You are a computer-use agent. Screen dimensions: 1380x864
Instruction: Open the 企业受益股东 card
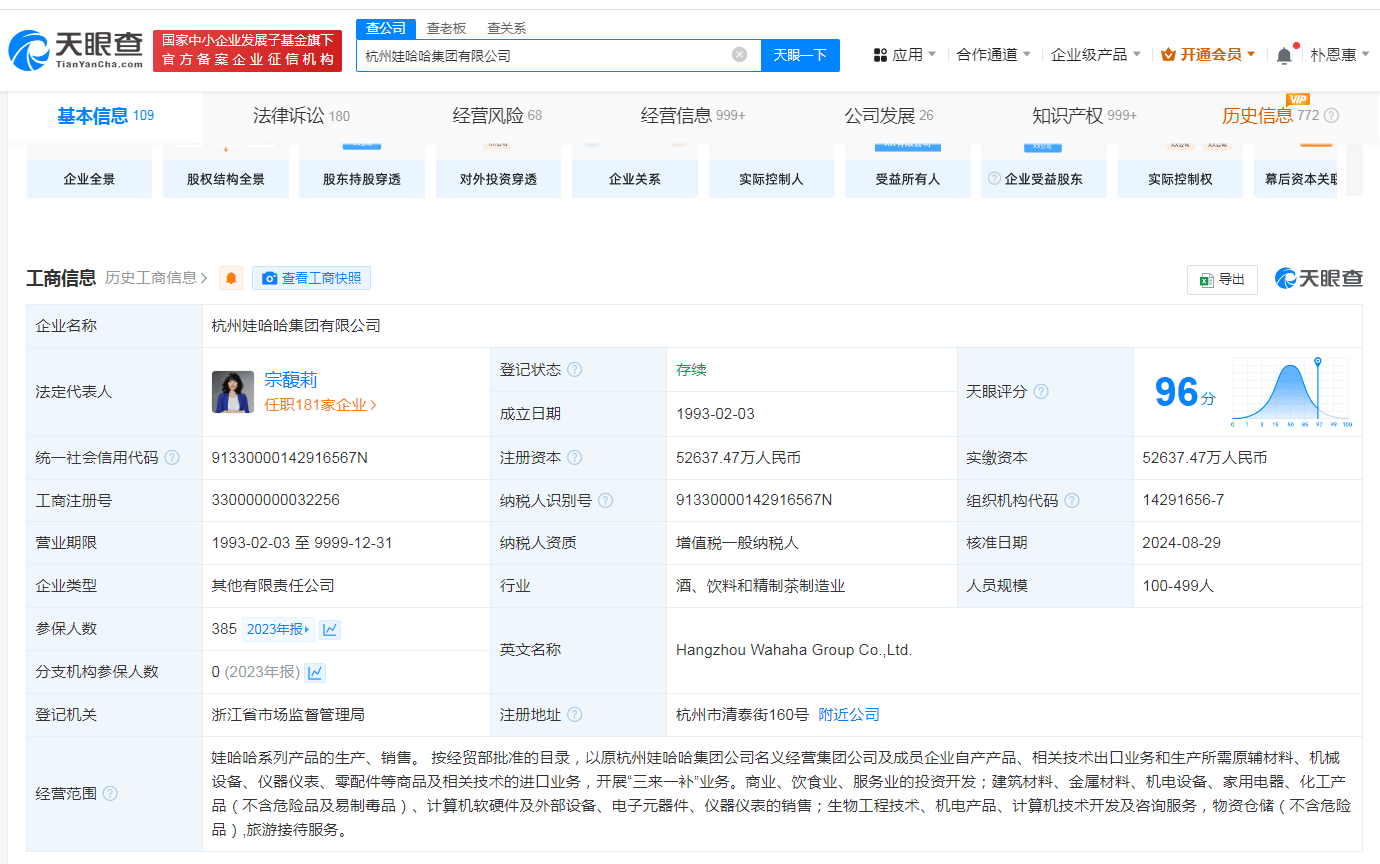[1044, 172]
